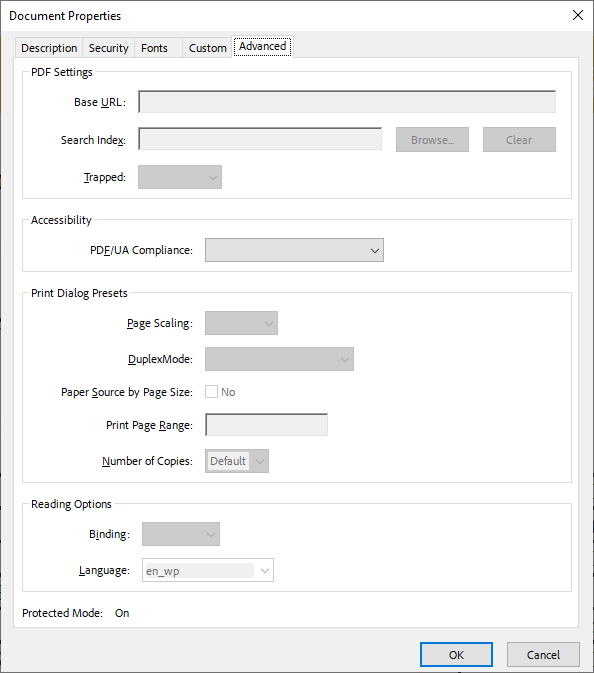Open the Number of Copies dropdown
This screenshot has width=594, height=673.
tap(237, 461)
